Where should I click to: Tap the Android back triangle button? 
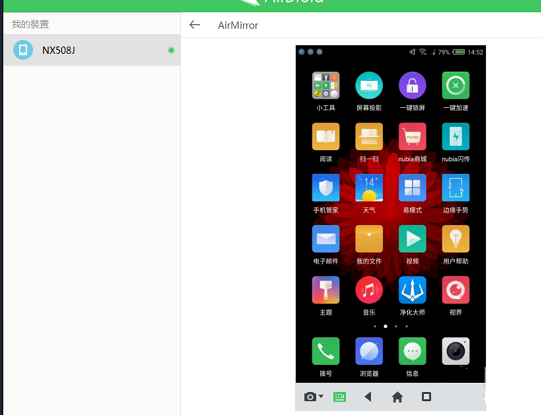point(368,397)
